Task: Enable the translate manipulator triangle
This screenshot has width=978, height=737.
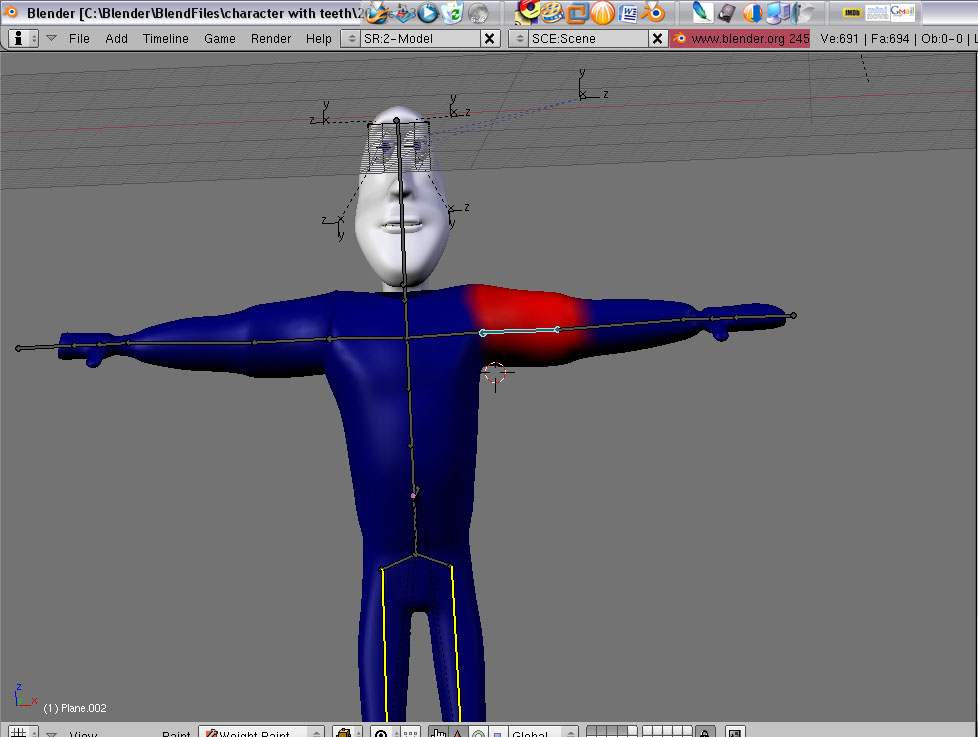Action: point(458,733)
